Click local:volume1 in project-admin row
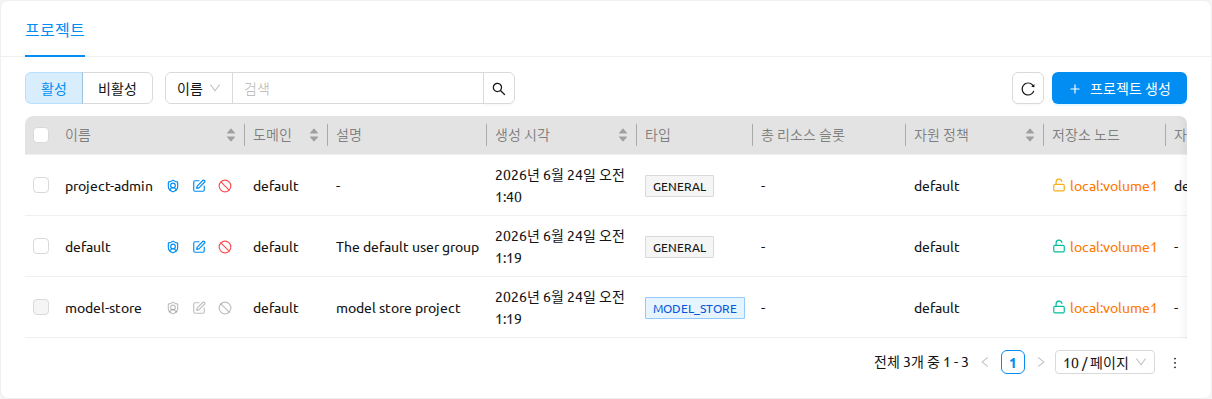The width and height of the screenshot is (1212, 399). pos(1113,186)
